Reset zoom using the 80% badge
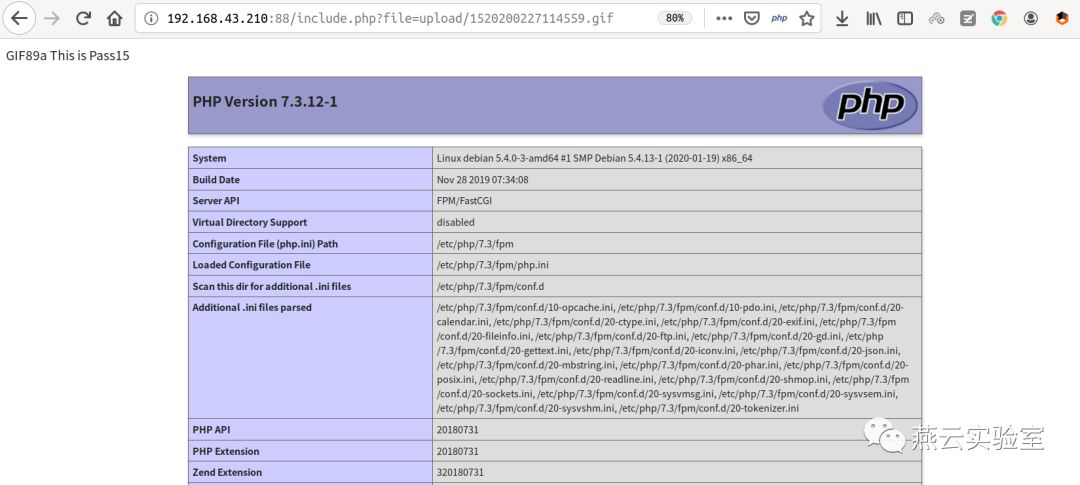Screen dimensions: 1080x485 (675, 19)
